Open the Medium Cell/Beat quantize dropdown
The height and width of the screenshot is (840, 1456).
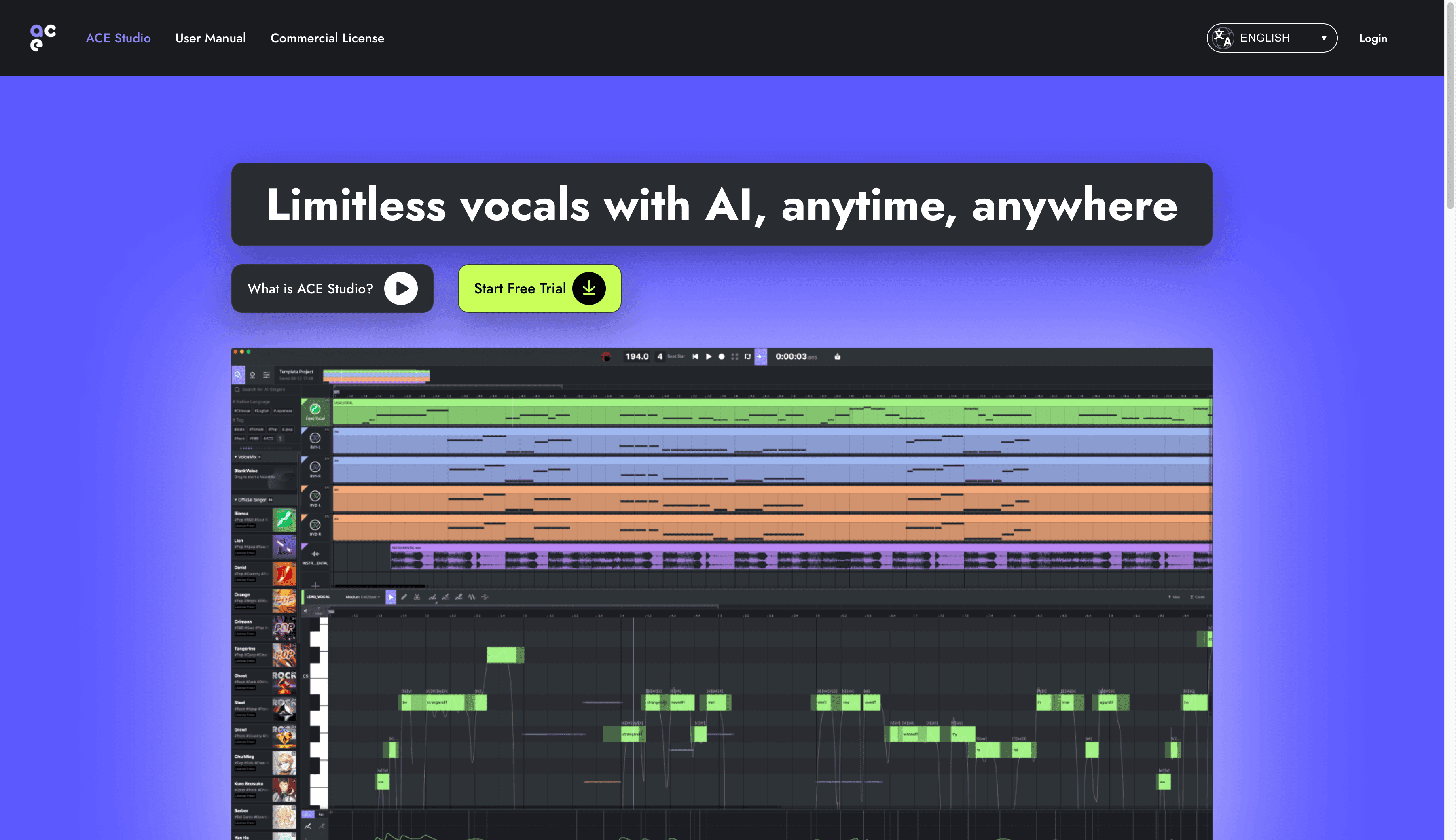coord(363,597)
